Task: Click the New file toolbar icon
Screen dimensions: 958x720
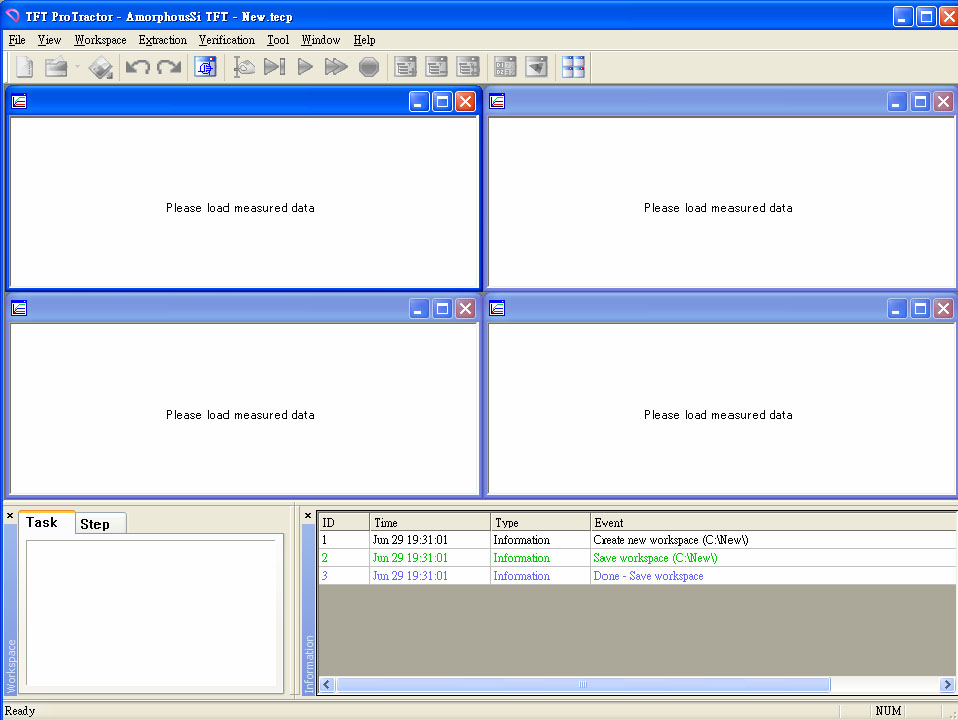Action: click(x=25, y=67)
